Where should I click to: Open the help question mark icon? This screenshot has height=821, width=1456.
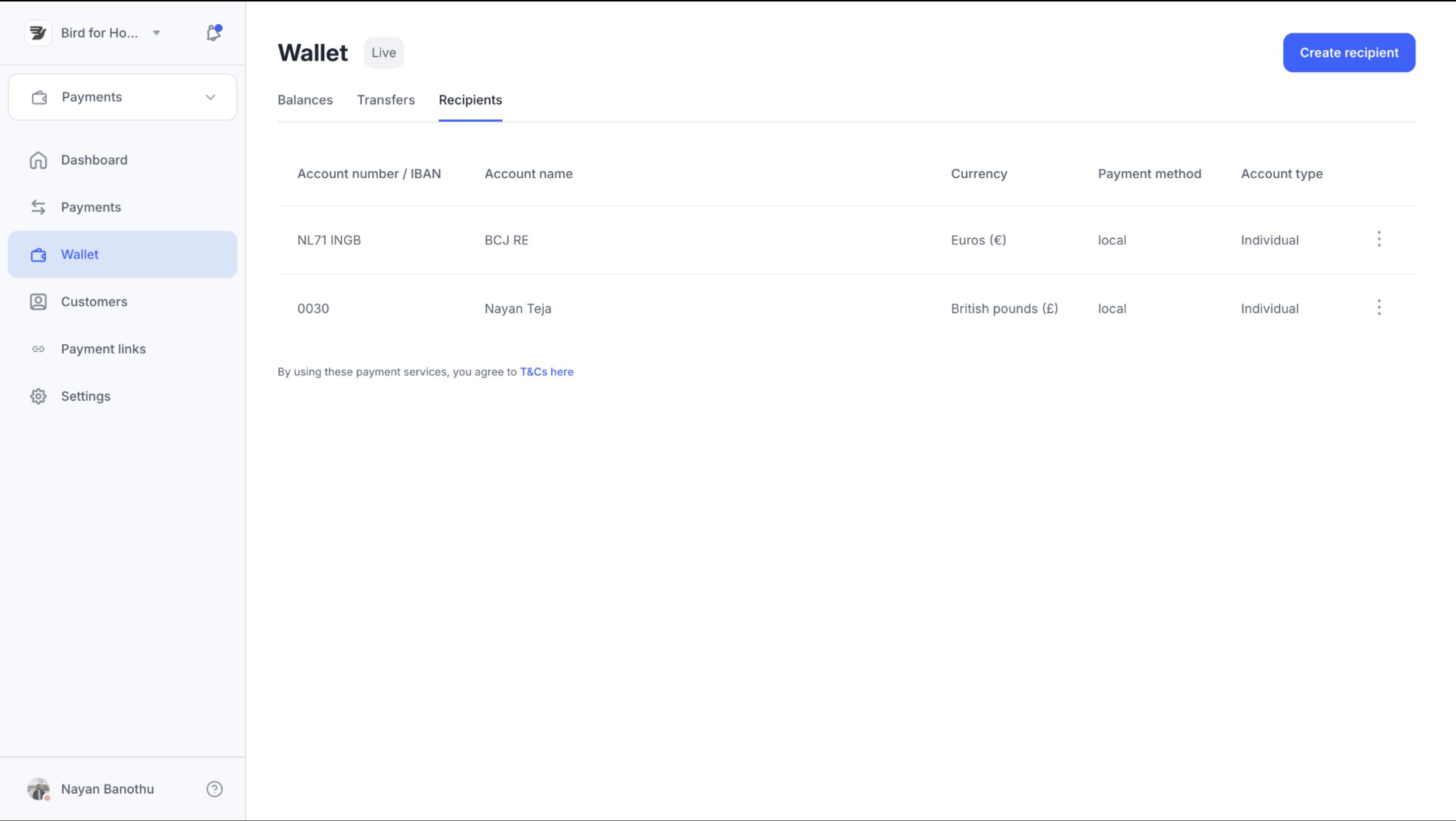click(x=214, y=789)
